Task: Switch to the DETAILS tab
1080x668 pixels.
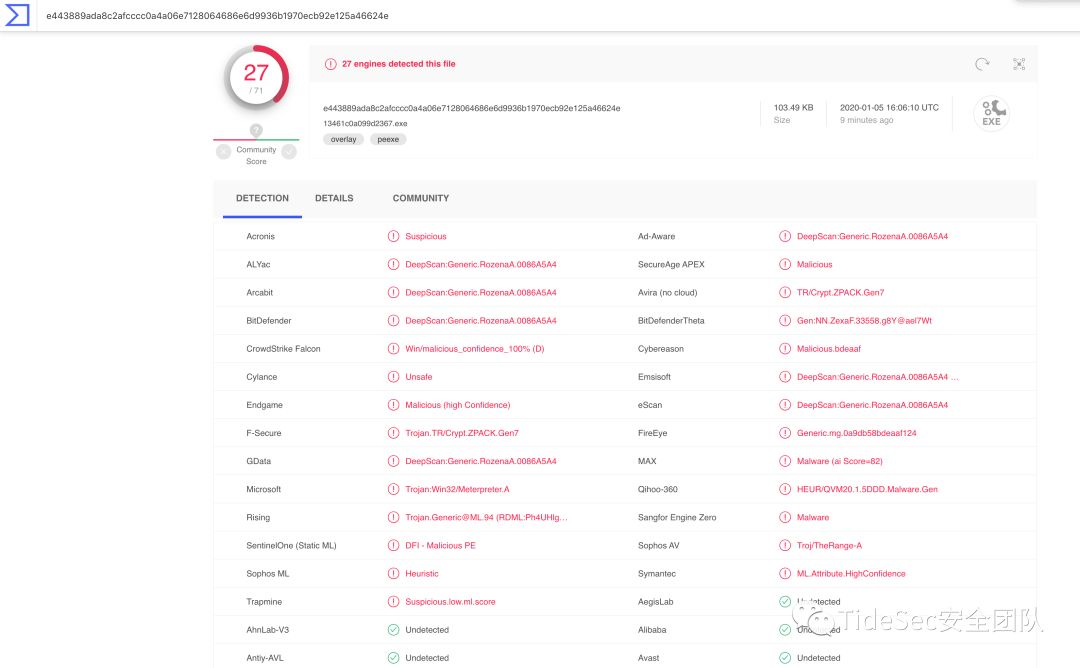Action: (334, 198)
